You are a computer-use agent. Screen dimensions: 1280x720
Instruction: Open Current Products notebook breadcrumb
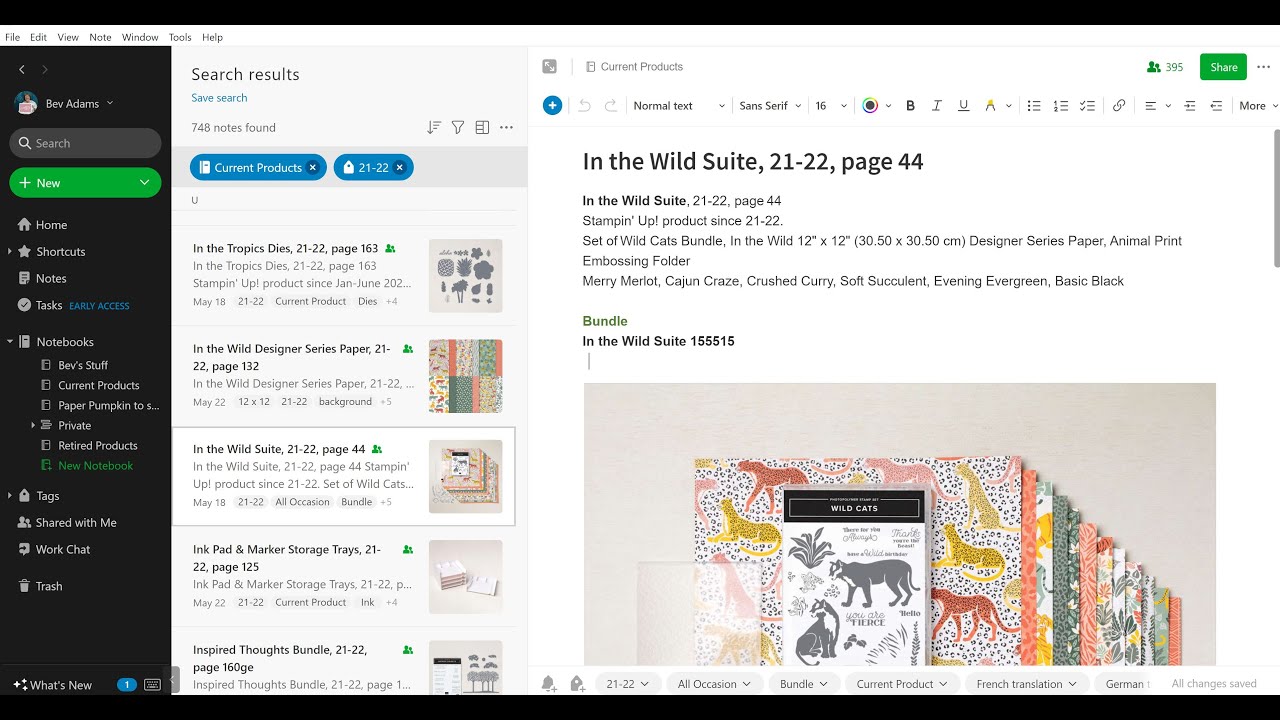[634, 67]
